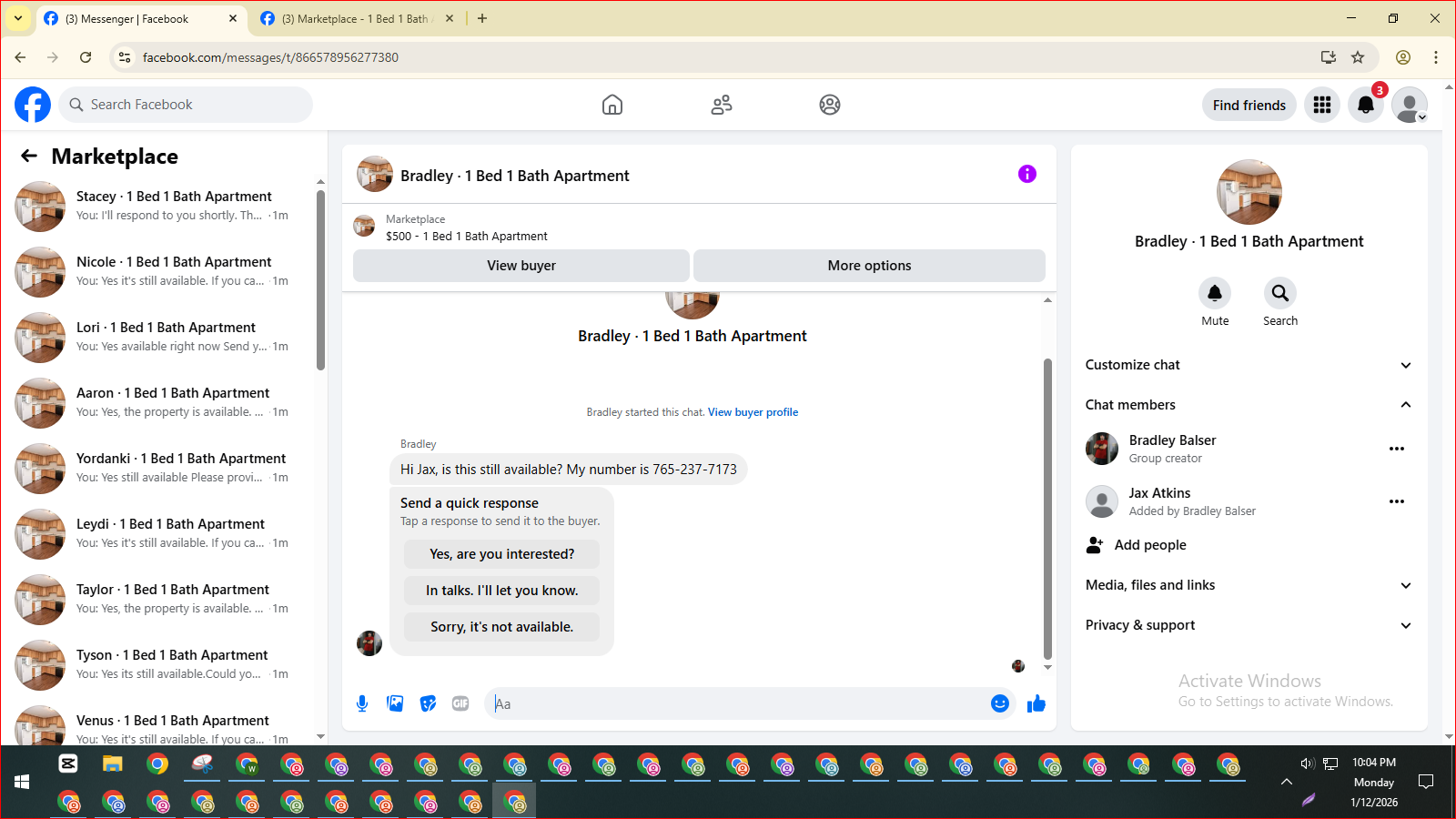The image size is (1456, 819).
Task: Click the browser address bar URL
Action: click(x=270, y=57)
